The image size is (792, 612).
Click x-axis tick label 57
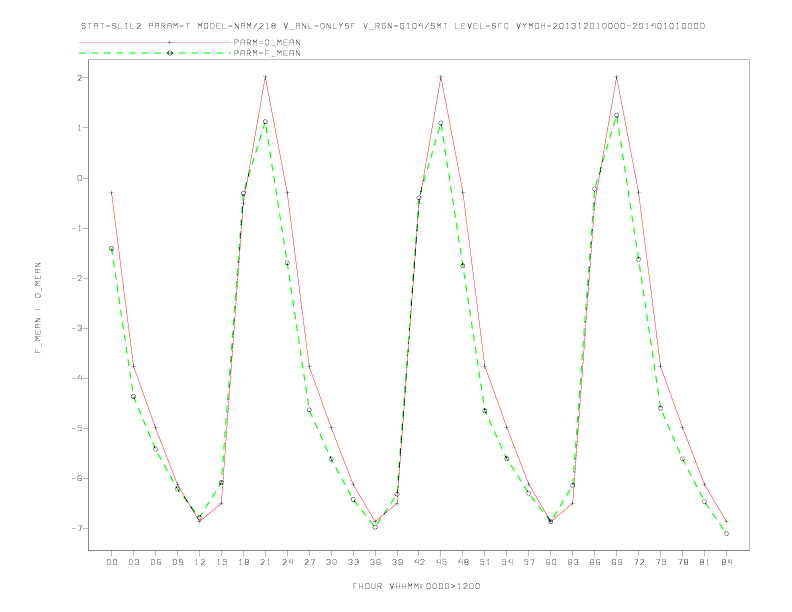[529, 562]
